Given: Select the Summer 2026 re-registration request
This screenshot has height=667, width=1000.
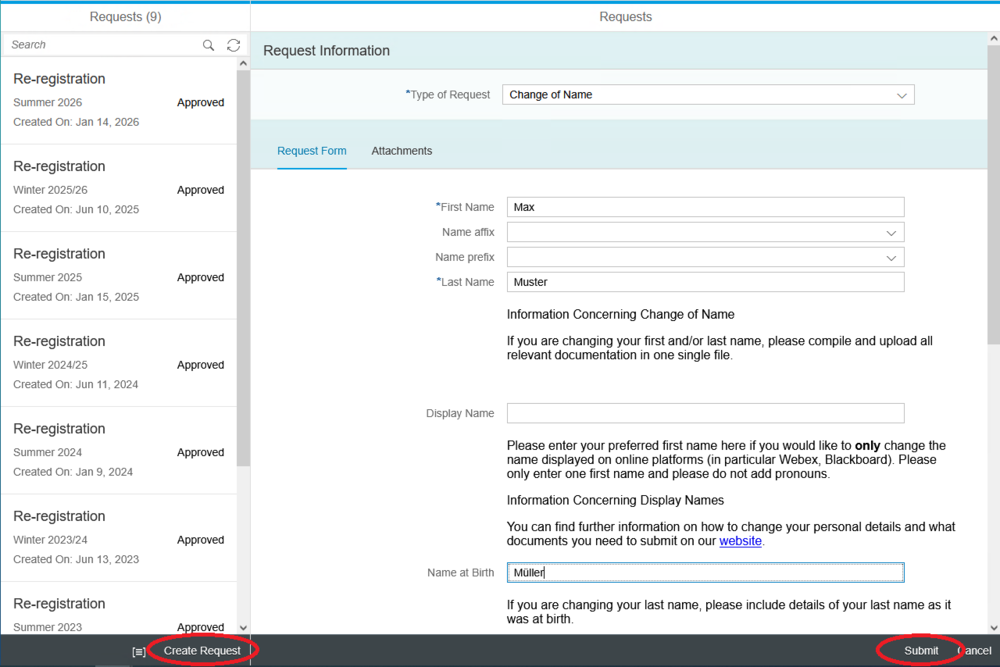Looking at the screenshot, I should [x=119, y=101].
